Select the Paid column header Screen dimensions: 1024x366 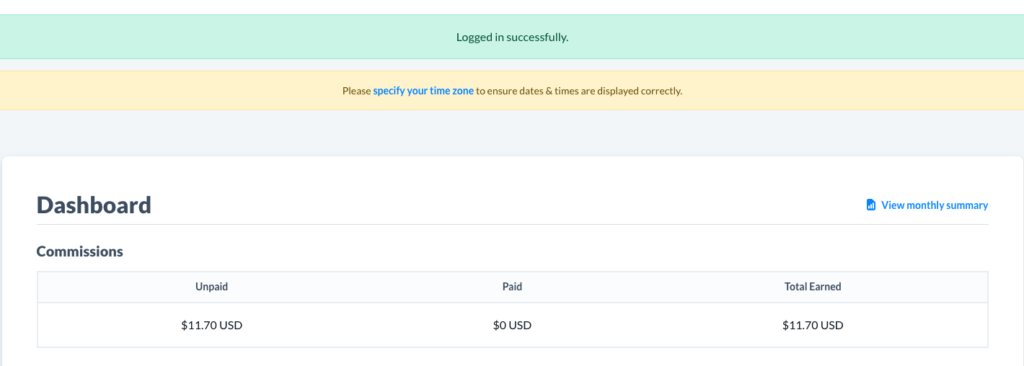(x=512, y=286)
